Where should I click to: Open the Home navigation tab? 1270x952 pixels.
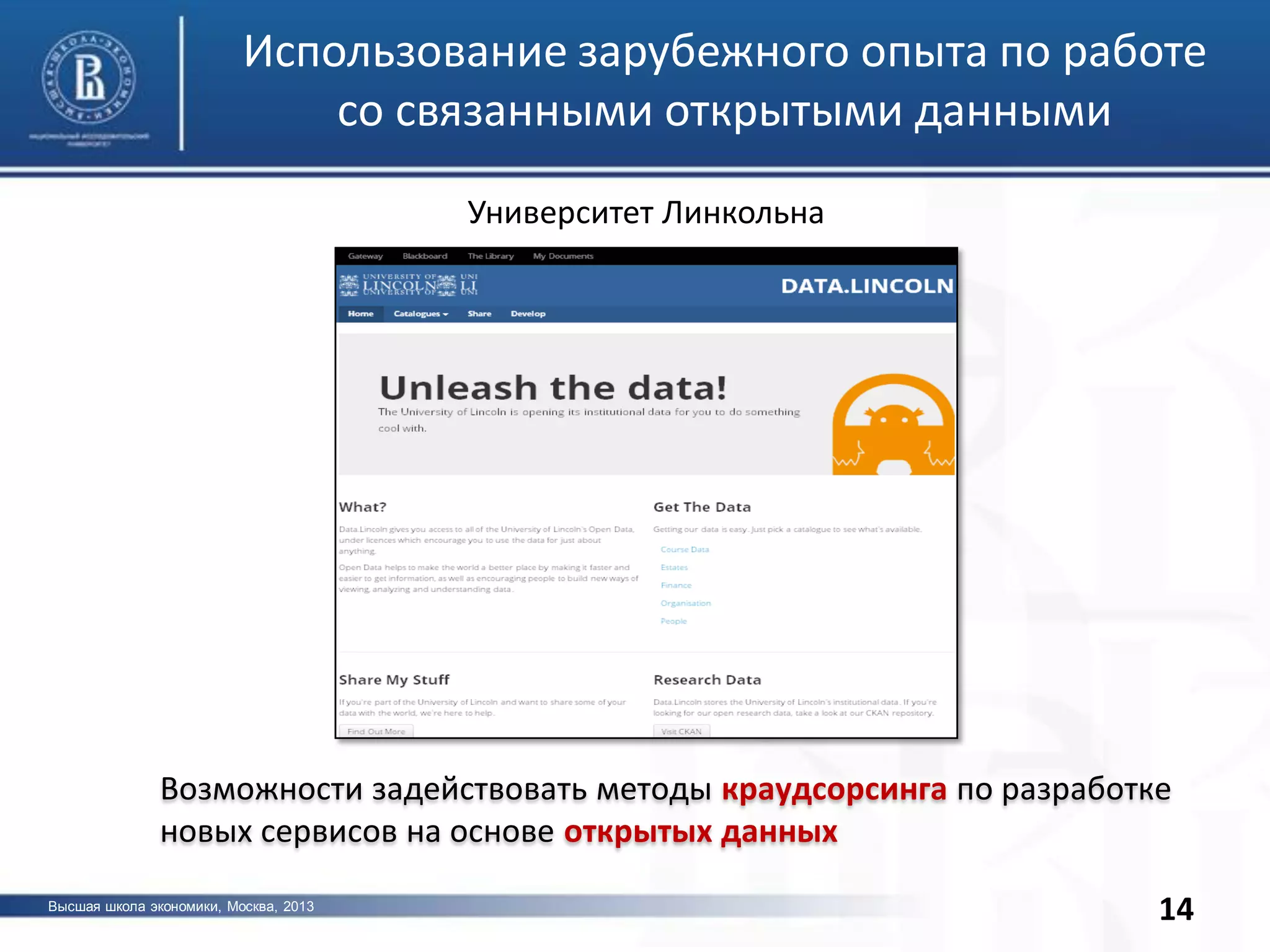(360, 314)
